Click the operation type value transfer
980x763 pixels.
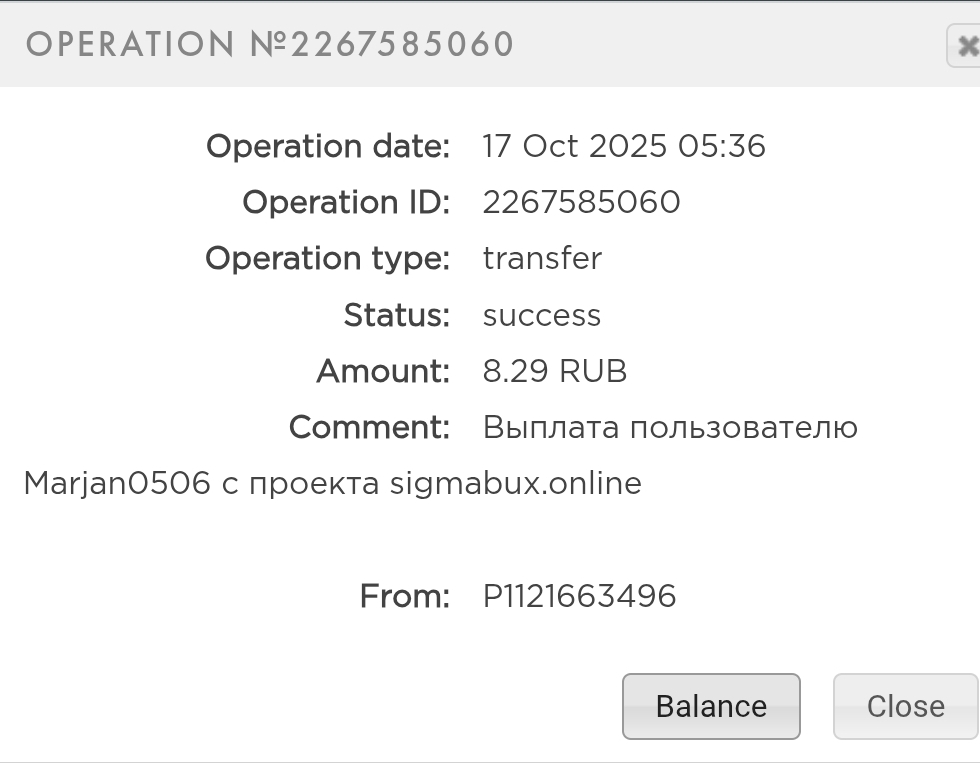(542, 258)
